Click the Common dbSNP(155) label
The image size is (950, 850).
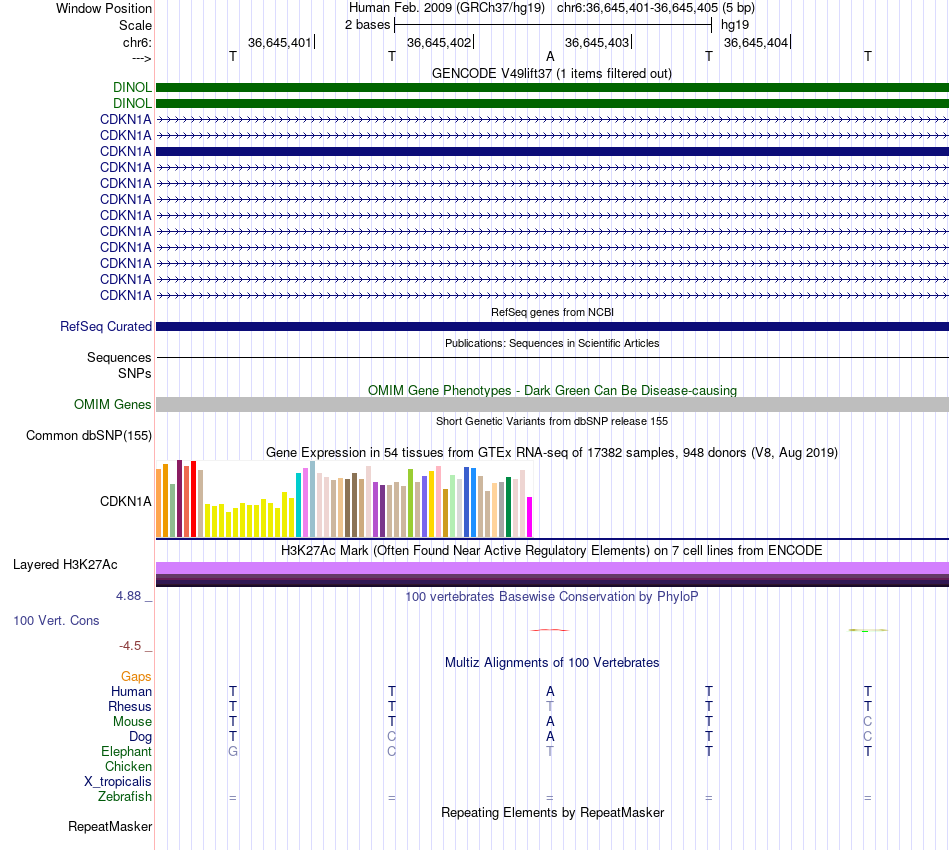88,436
